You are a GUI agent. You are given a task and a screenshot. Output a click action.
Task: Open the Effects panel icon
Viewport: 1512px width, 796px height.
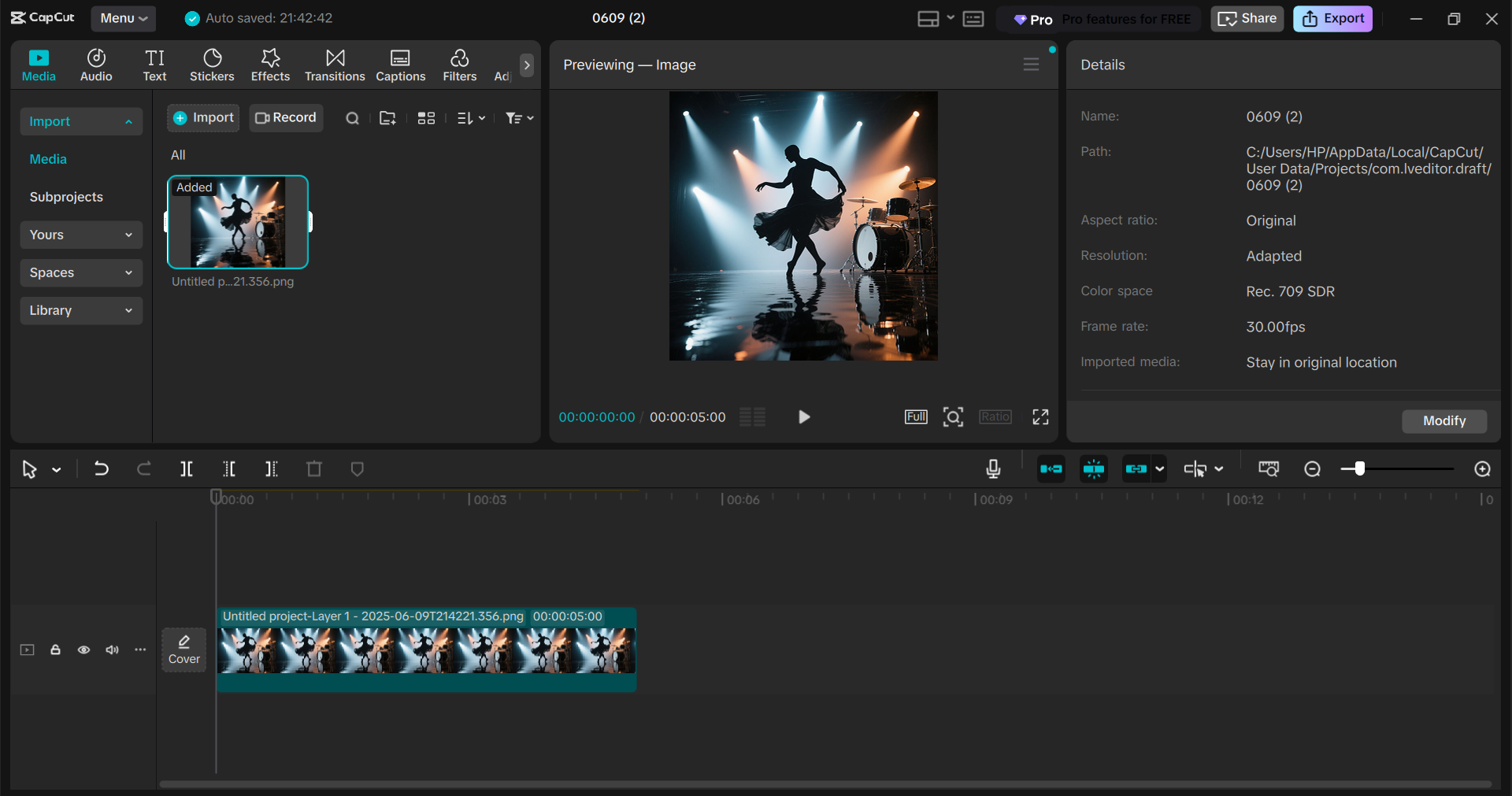(270, 65)
